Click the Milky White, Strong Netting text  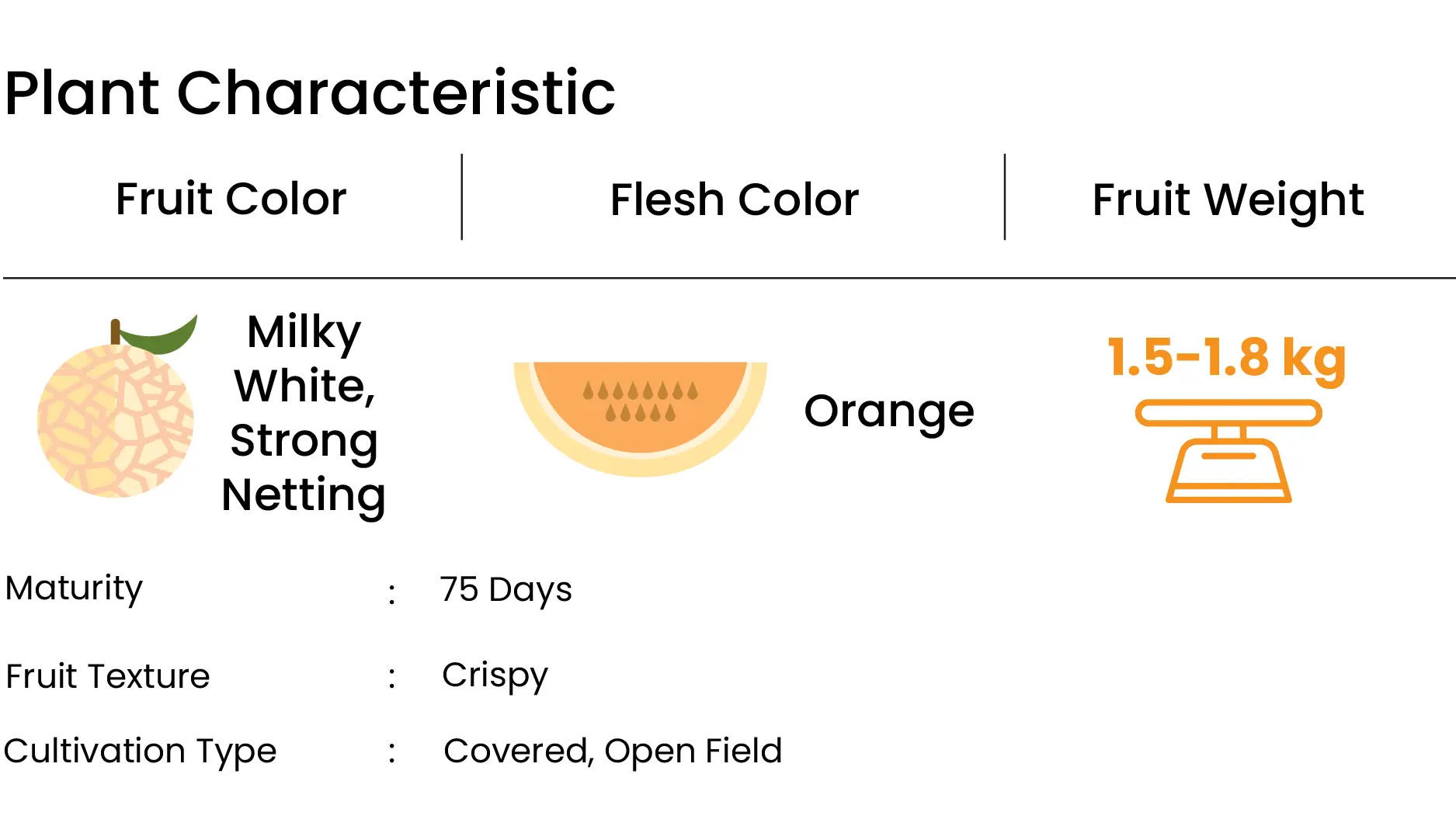pos(304,413)
